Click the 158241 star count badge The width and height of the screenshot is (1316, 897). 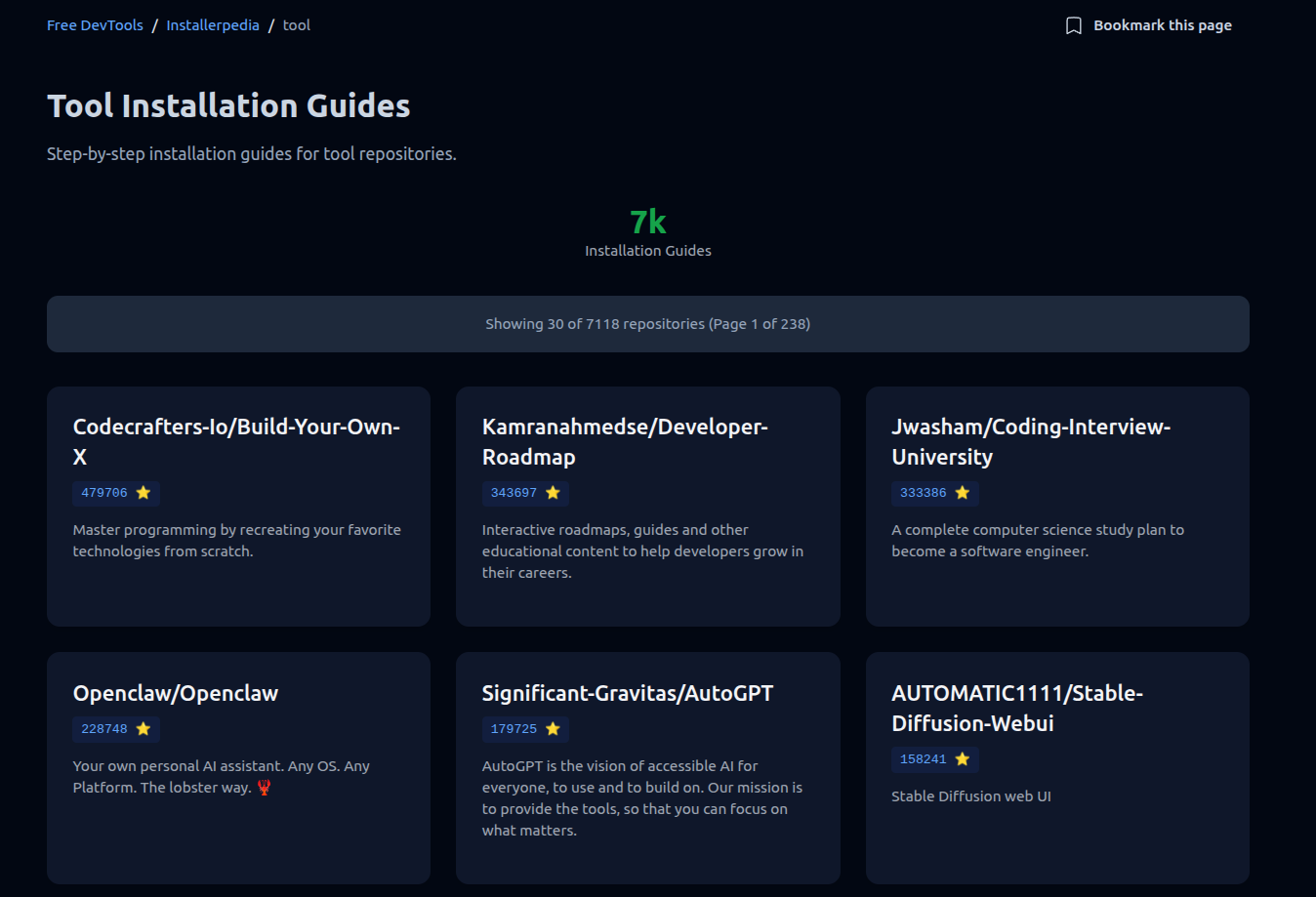935,759
